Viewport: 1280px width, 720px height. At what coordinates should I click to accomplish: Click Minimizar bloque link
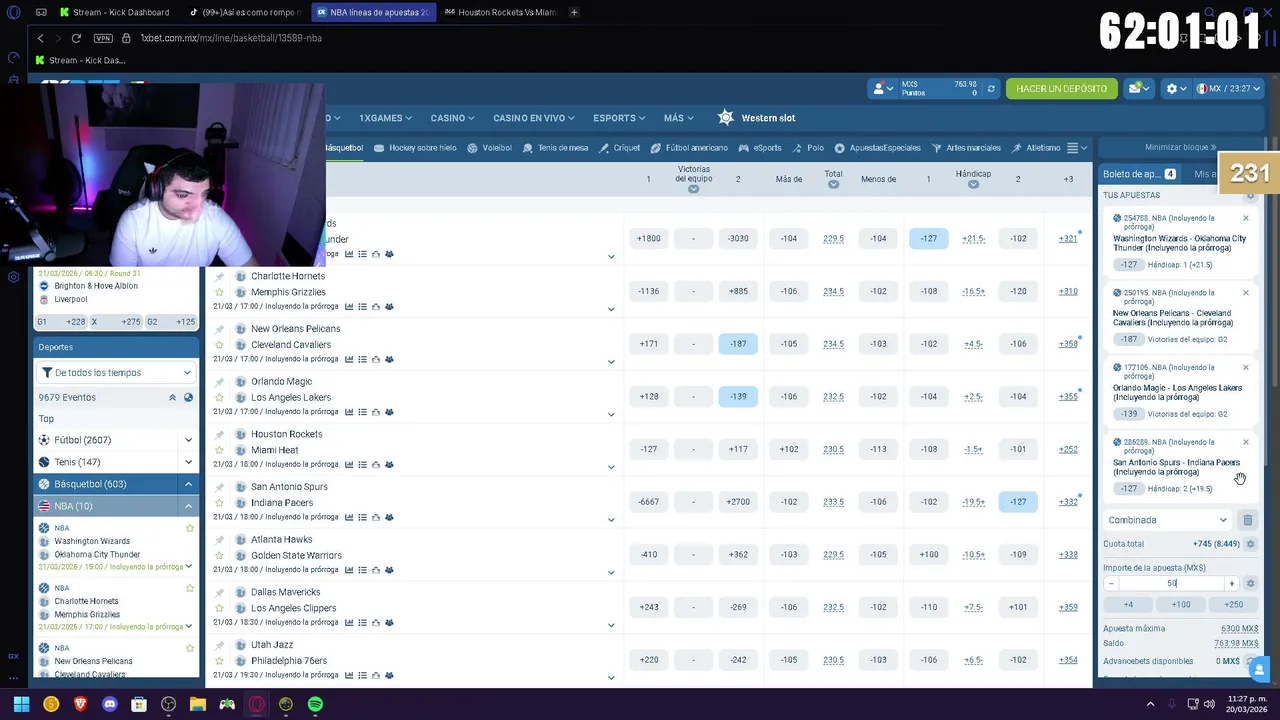point(1180,147)
